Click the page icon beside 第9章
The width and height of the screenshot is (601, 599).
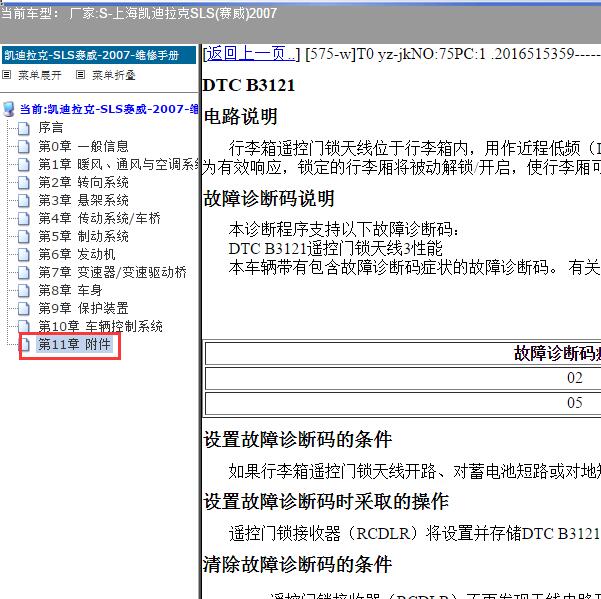coord(24,309)
